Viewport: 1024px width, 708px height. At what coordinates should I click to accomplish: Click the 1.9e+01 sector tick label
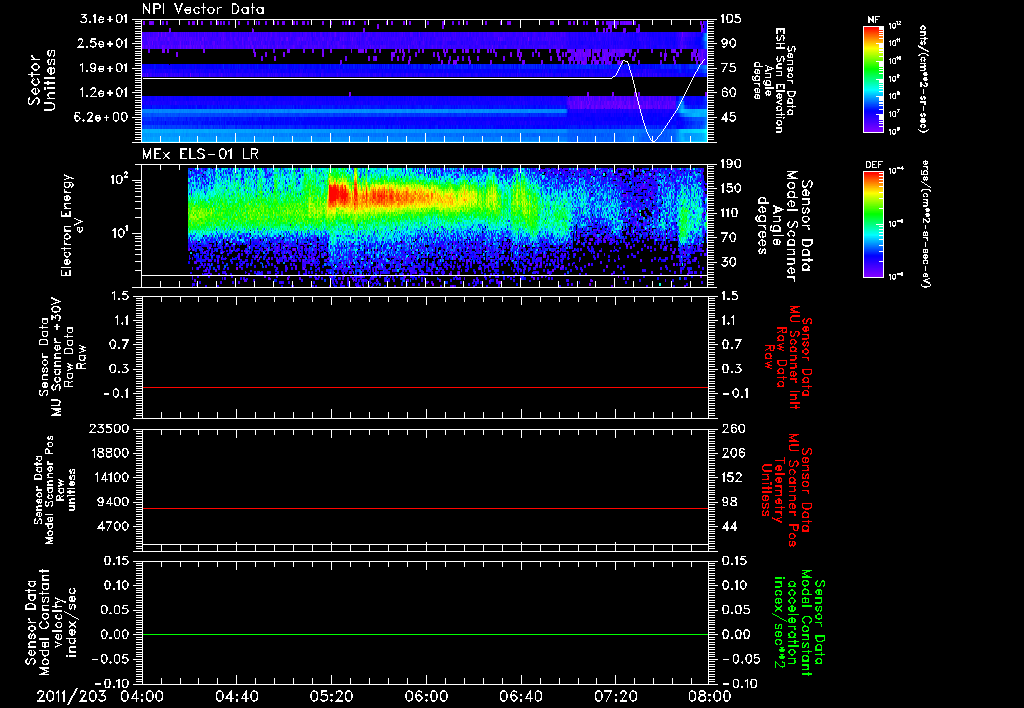tap(104, 68)
